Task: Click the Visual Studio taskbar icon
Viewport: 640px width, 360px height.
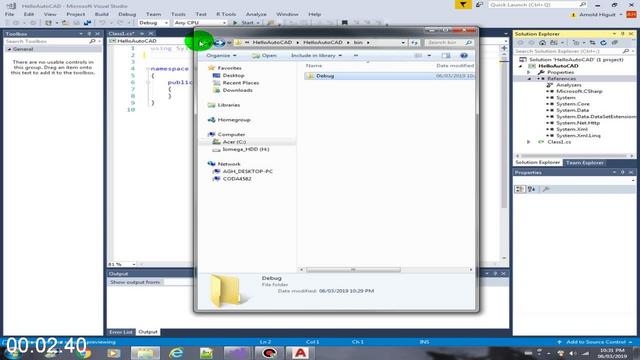Action: 237,353
